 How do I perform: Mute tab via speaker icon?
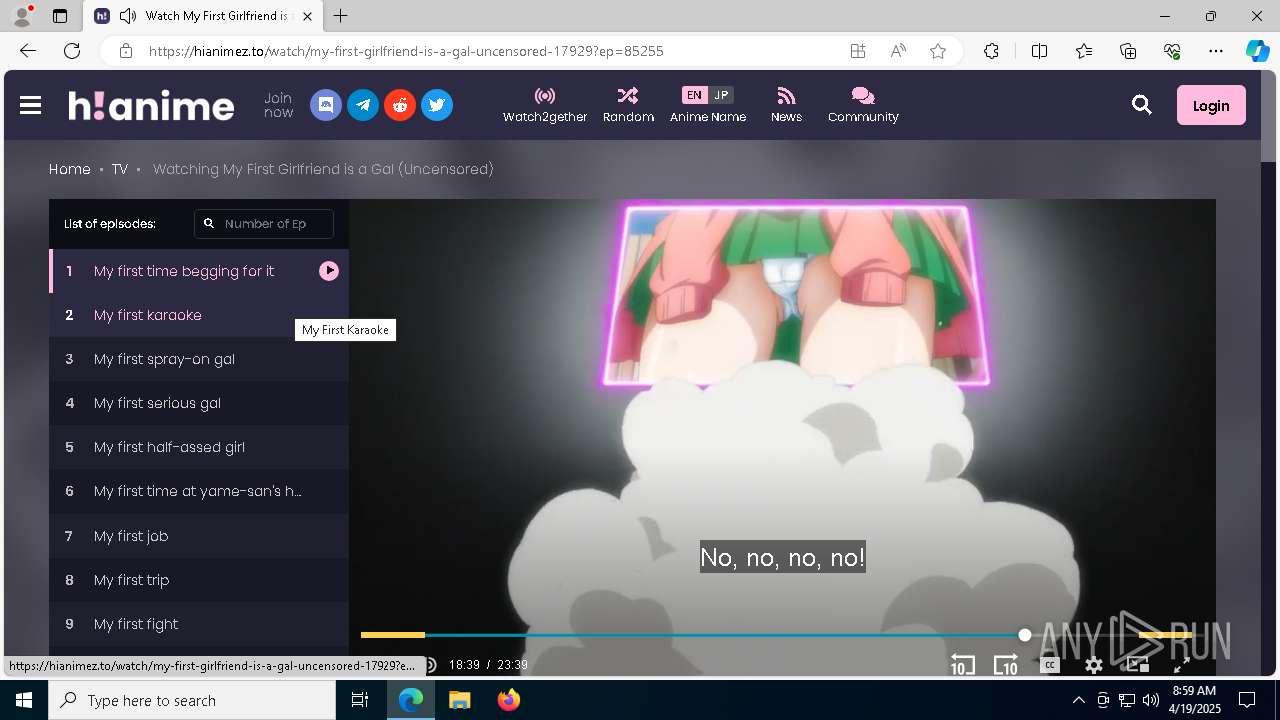[x=127, y=16]
